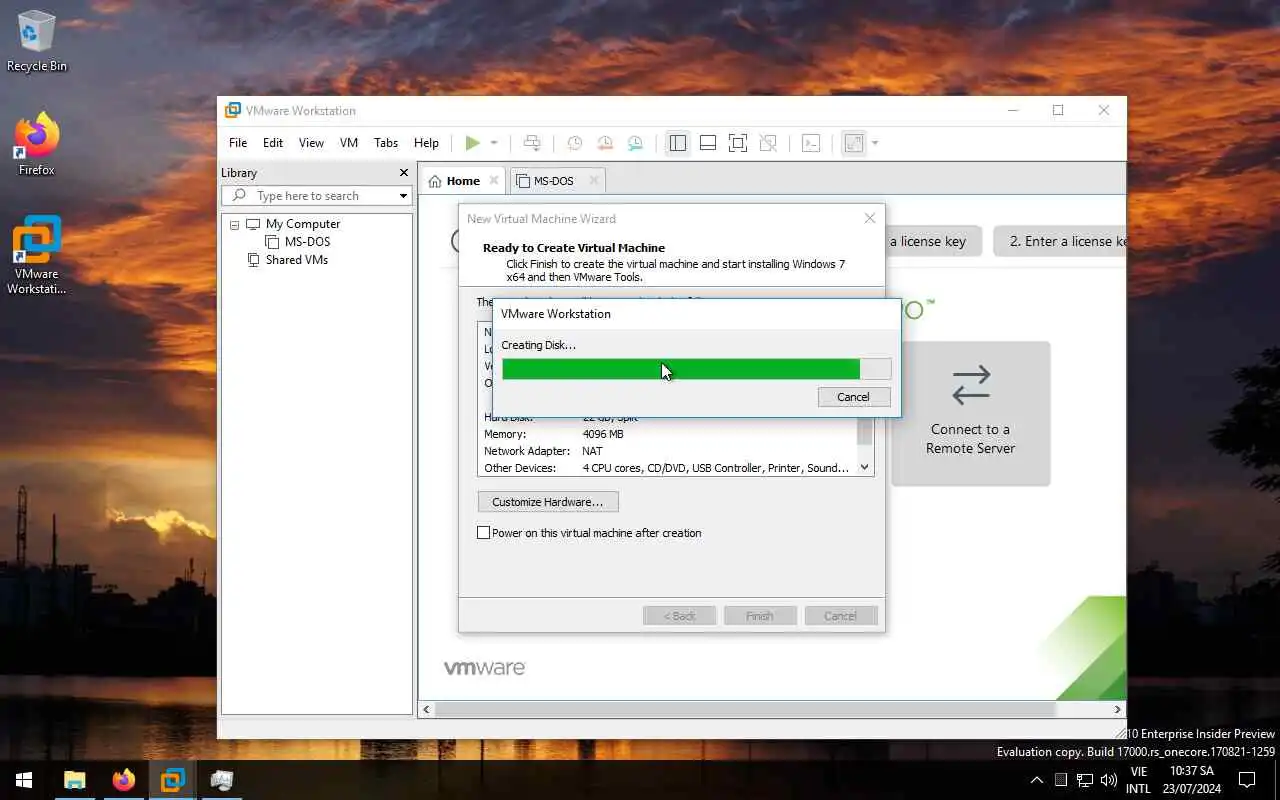Collapse the My Computer tree node

coord(235,225)
